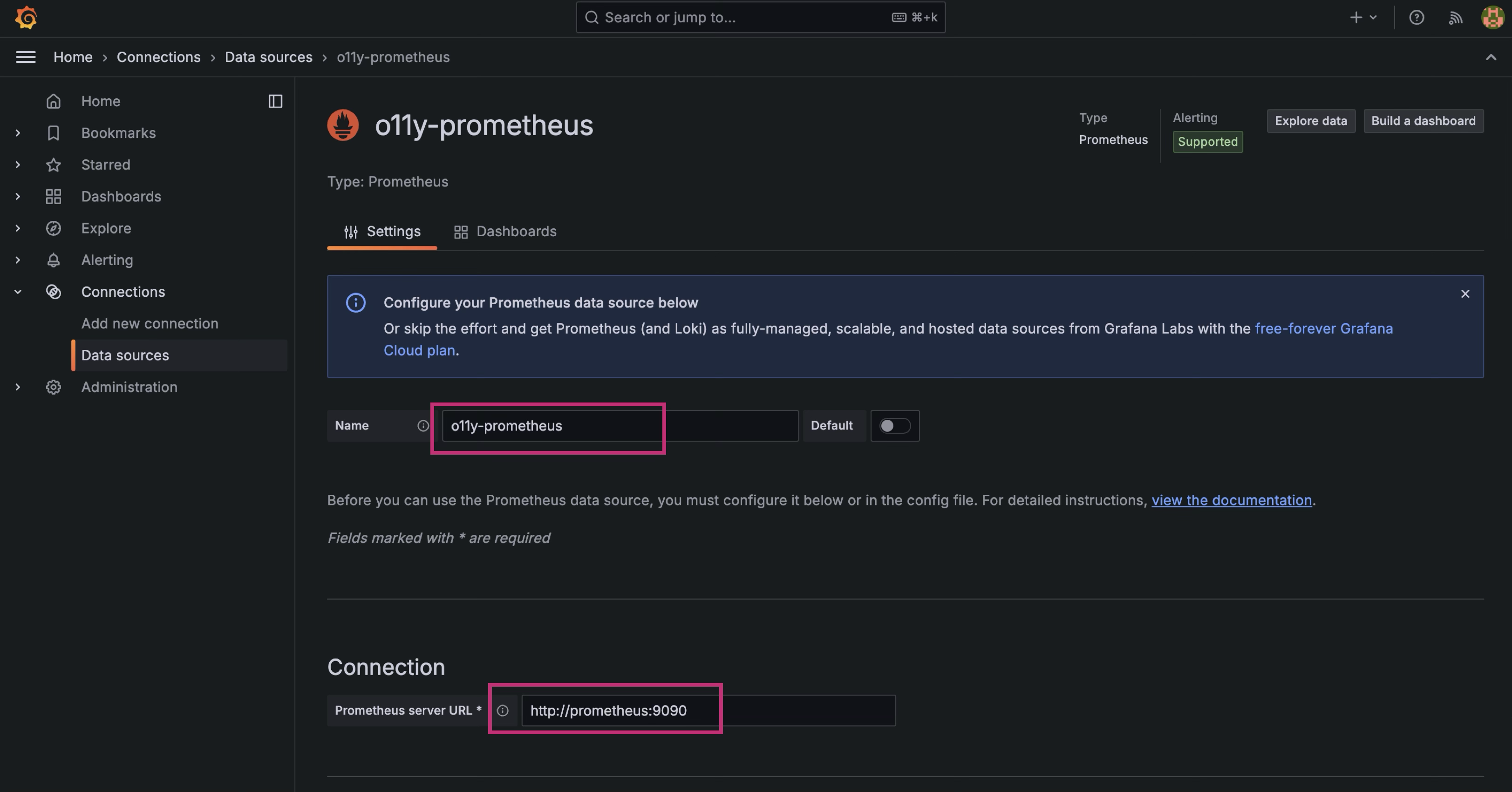Image resolution: width=1512 pixels, height=792 pixels.
Task: Click the Connections icon in sidebar
Action: (x=54, y=291)
